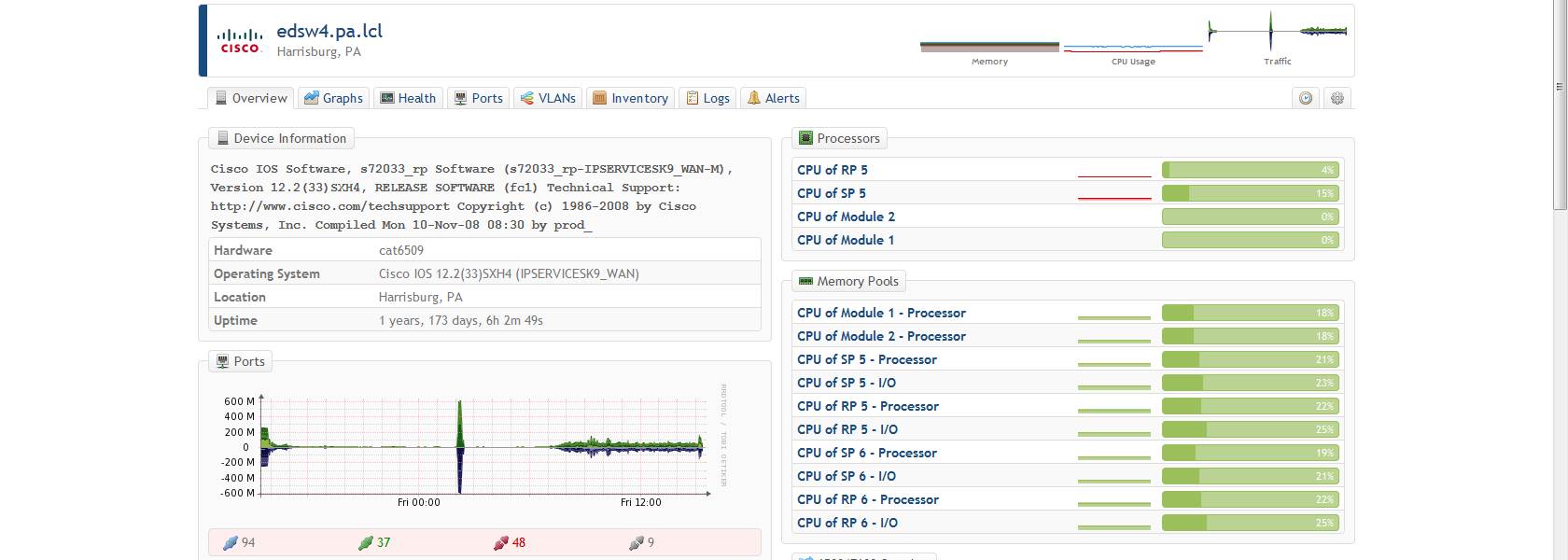1568x560 pixels.
Task: Open the Health tab
Action: pyautogui.click(x=408, y=98)
